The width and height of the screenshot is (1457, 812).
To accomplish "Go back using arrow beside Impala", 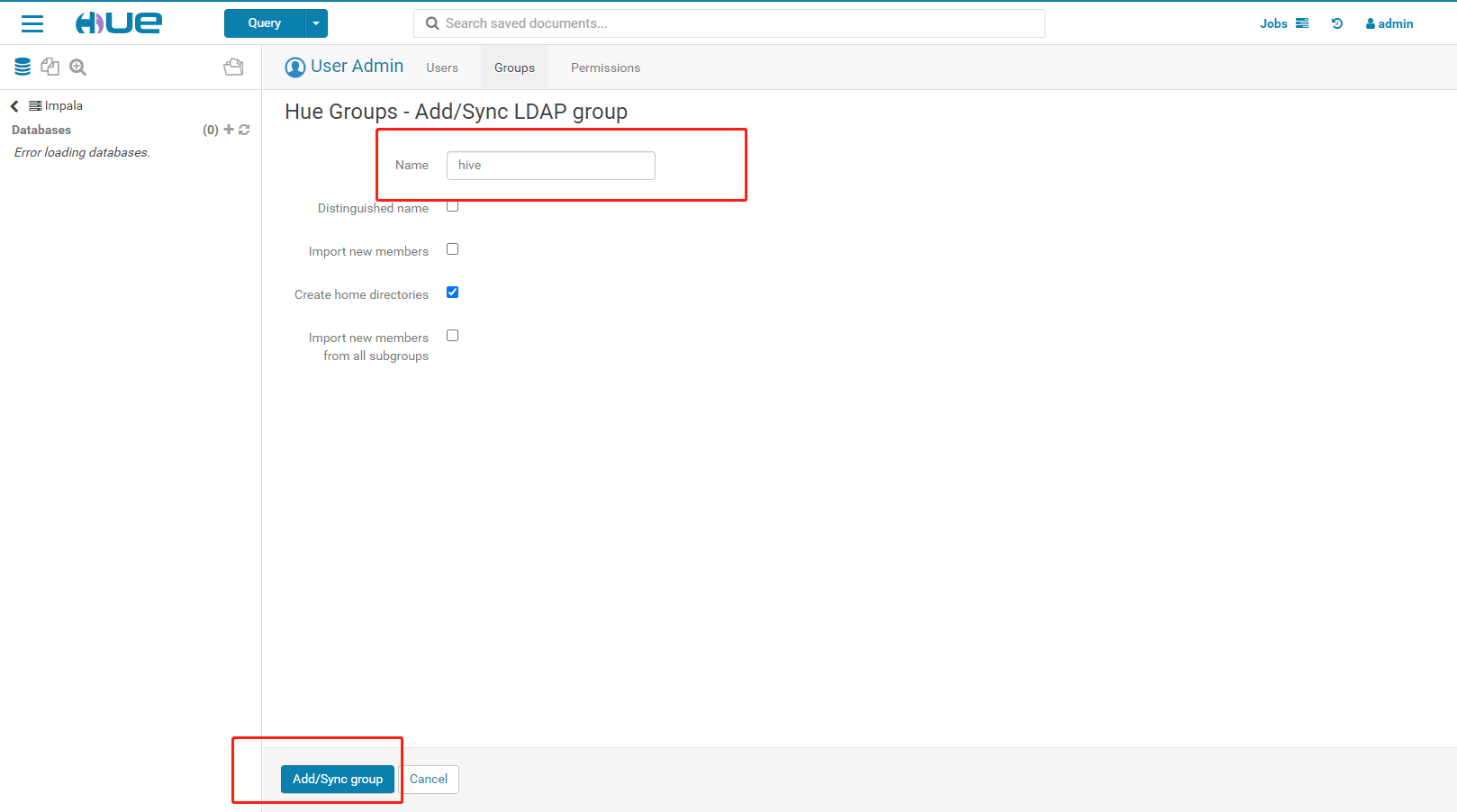I will click(14, 106).
